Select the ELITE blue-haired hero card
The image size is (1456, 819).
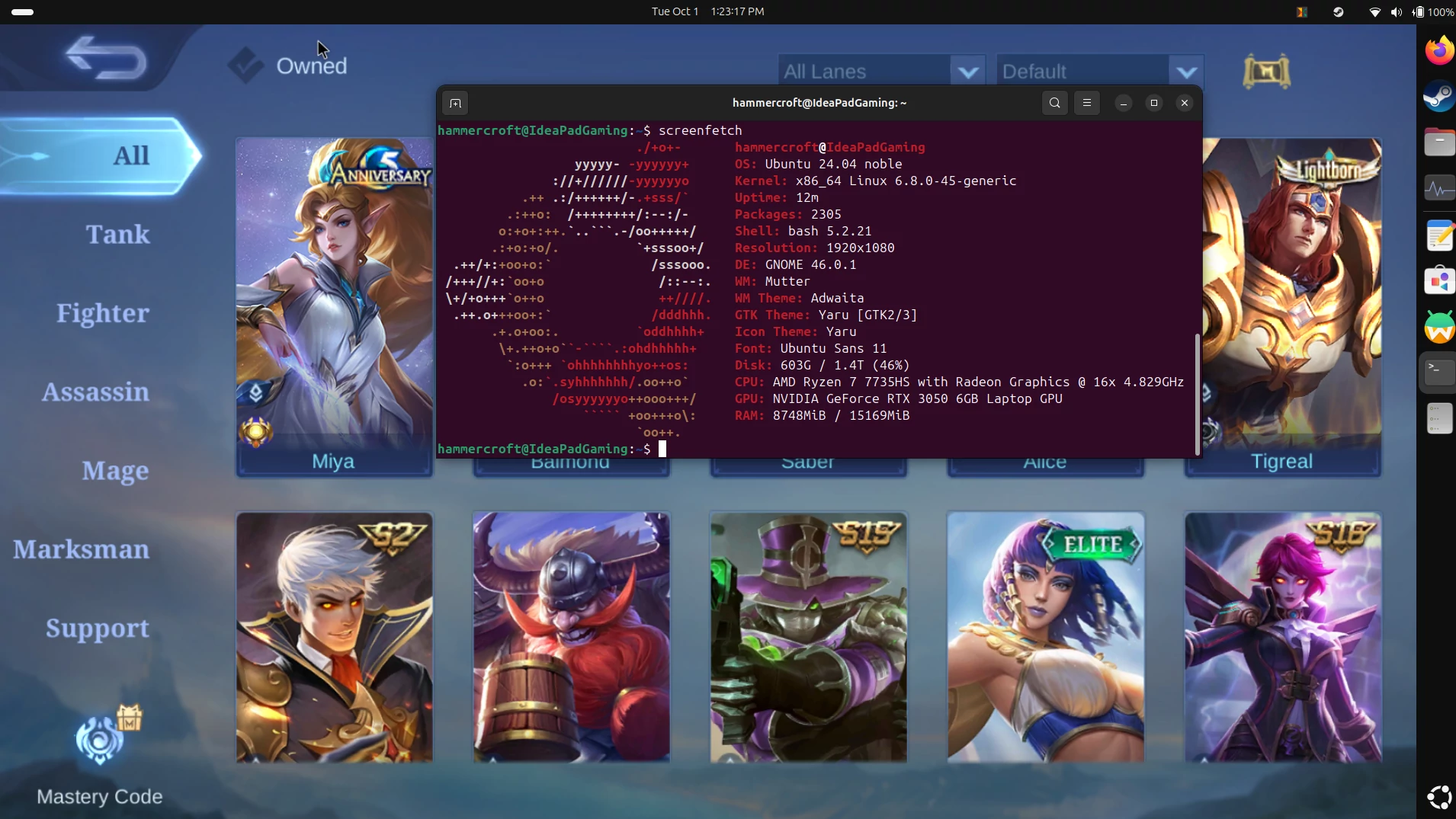point(1046,638)
